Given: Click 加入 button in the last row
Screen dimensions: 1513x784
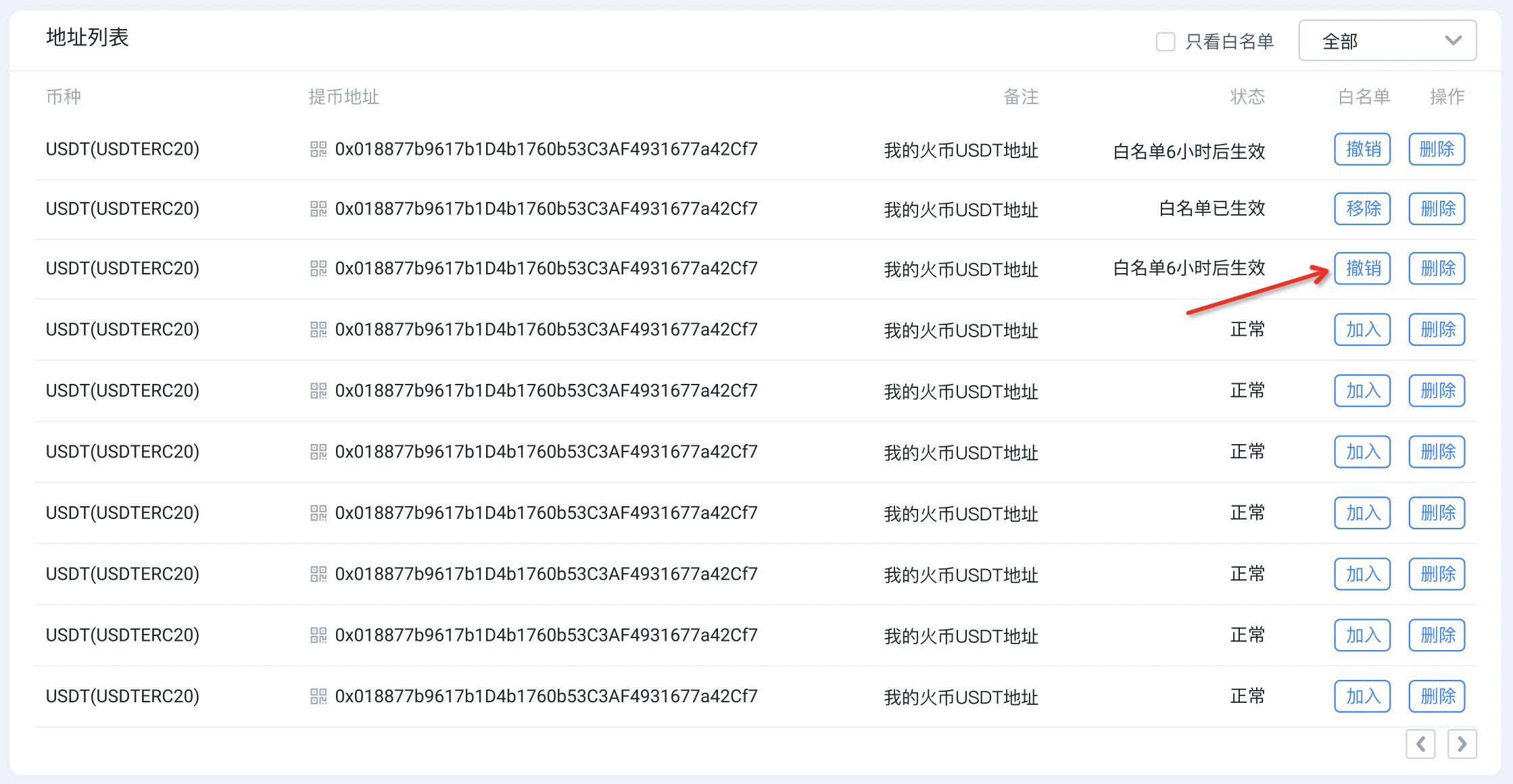Looking at the screenshot, I should click(1362, 696).
